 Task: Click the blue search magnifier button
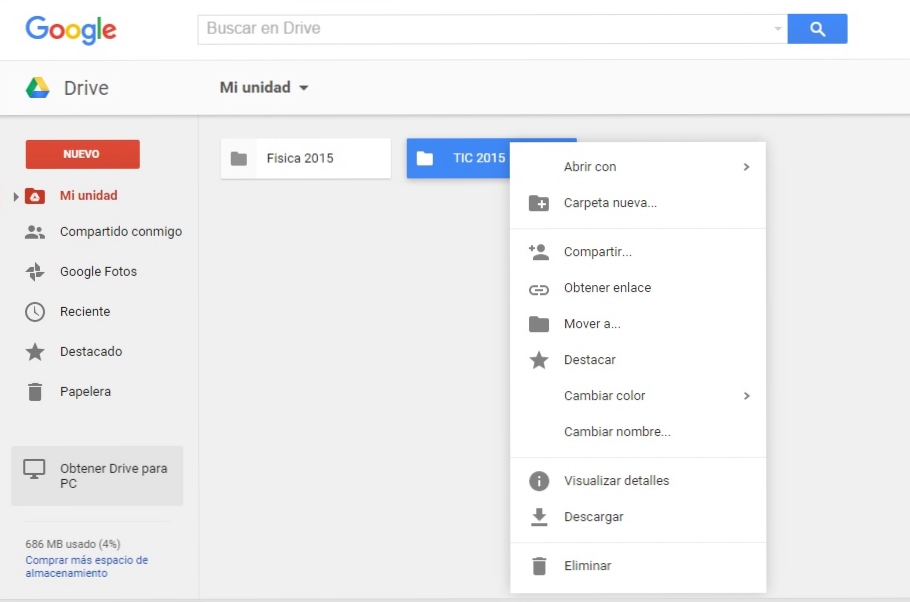(817, 29)
